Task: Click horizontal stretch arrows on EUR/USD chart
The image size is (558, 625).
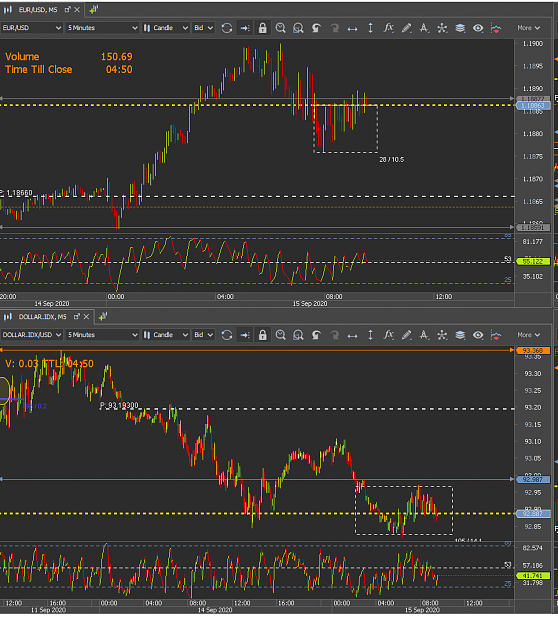Action: [352, 28]
